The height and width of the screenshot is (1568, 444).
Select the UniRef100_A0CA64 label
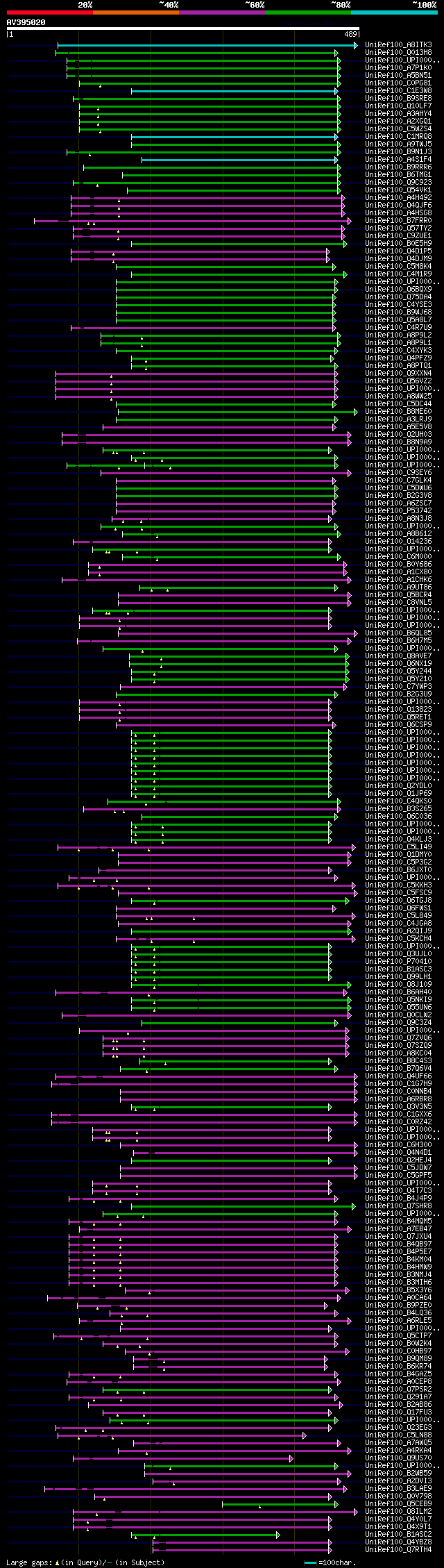pos(398,1298)
